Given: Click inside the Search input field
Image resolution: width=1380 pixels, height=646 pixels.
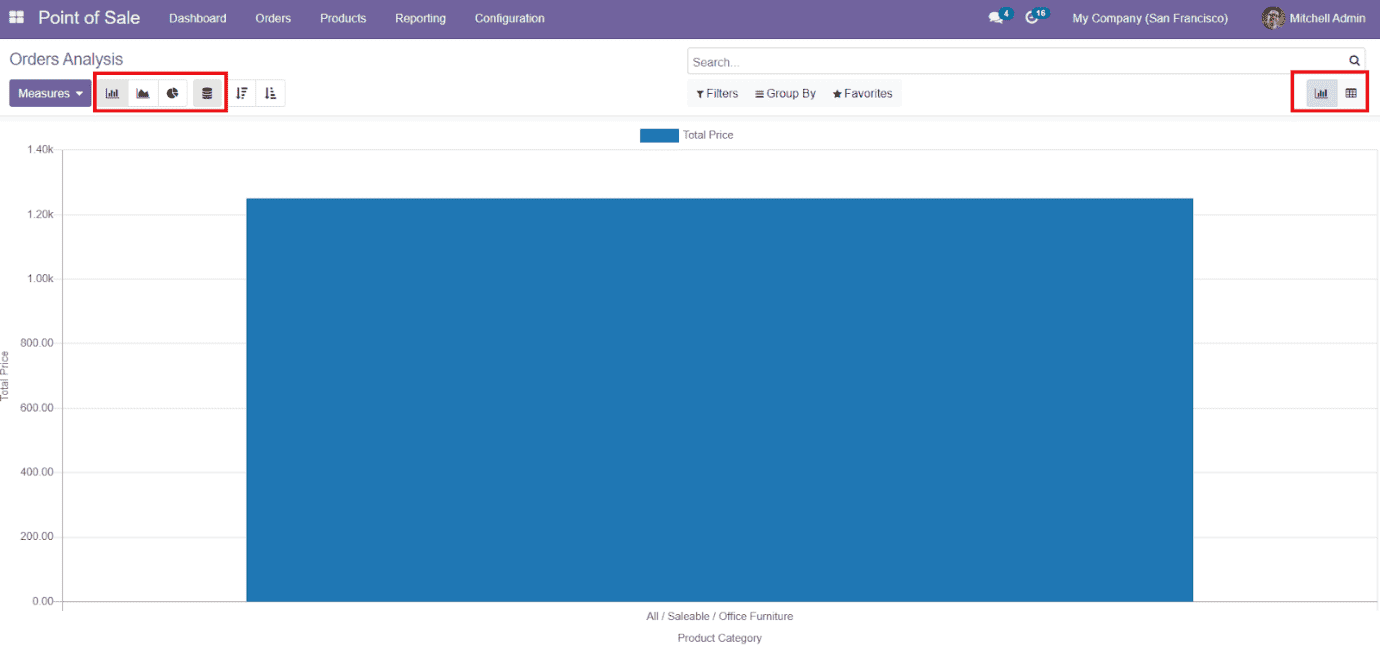Looking at the screenshot, I should [x=1000, y=61].
